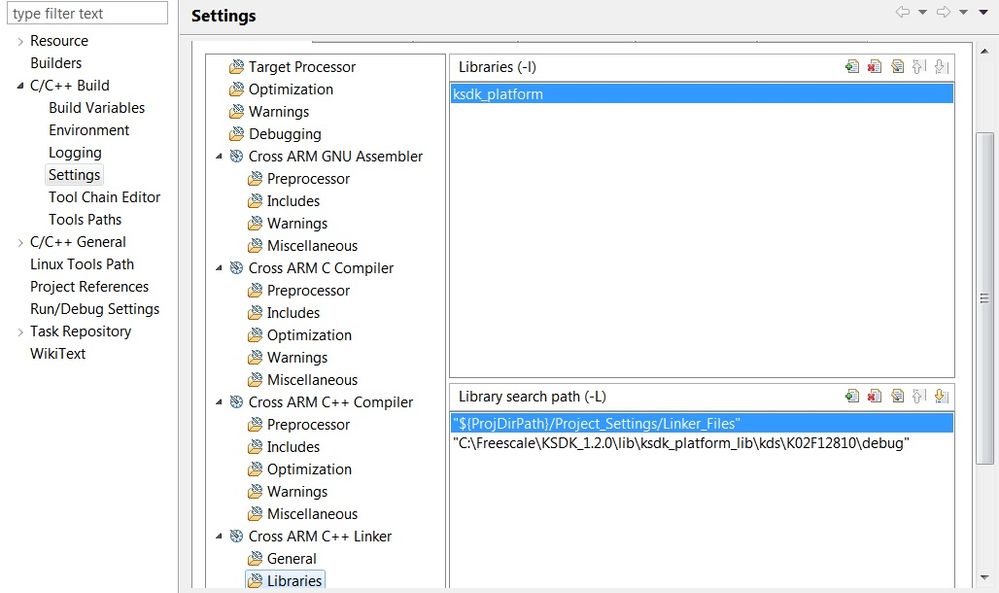999x593 pixels.
Task: Click the settings pane scrollbar down arrow
Action: [985, 577]
